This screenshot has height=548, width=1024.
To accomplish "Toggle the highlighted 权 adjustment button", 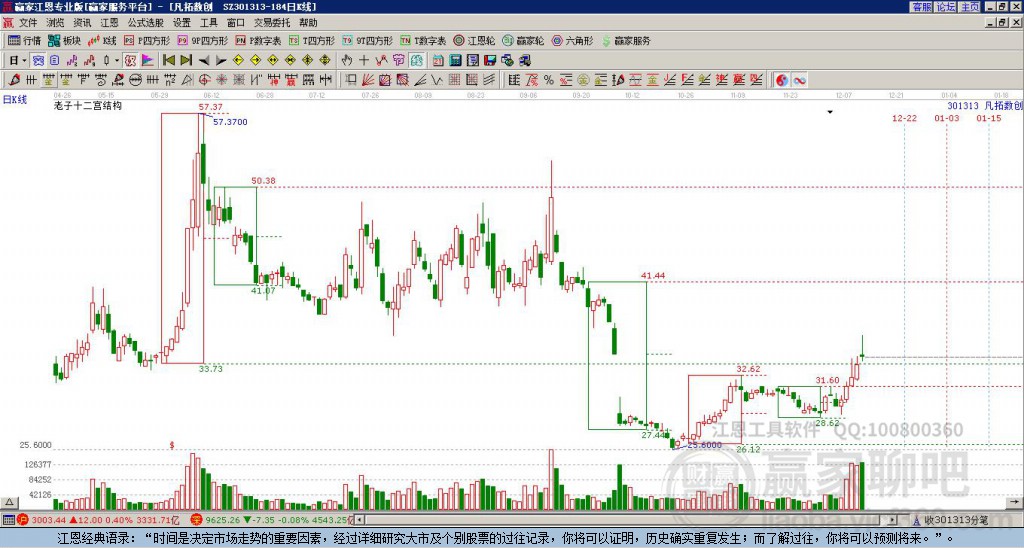I will (x=130, y=61).
